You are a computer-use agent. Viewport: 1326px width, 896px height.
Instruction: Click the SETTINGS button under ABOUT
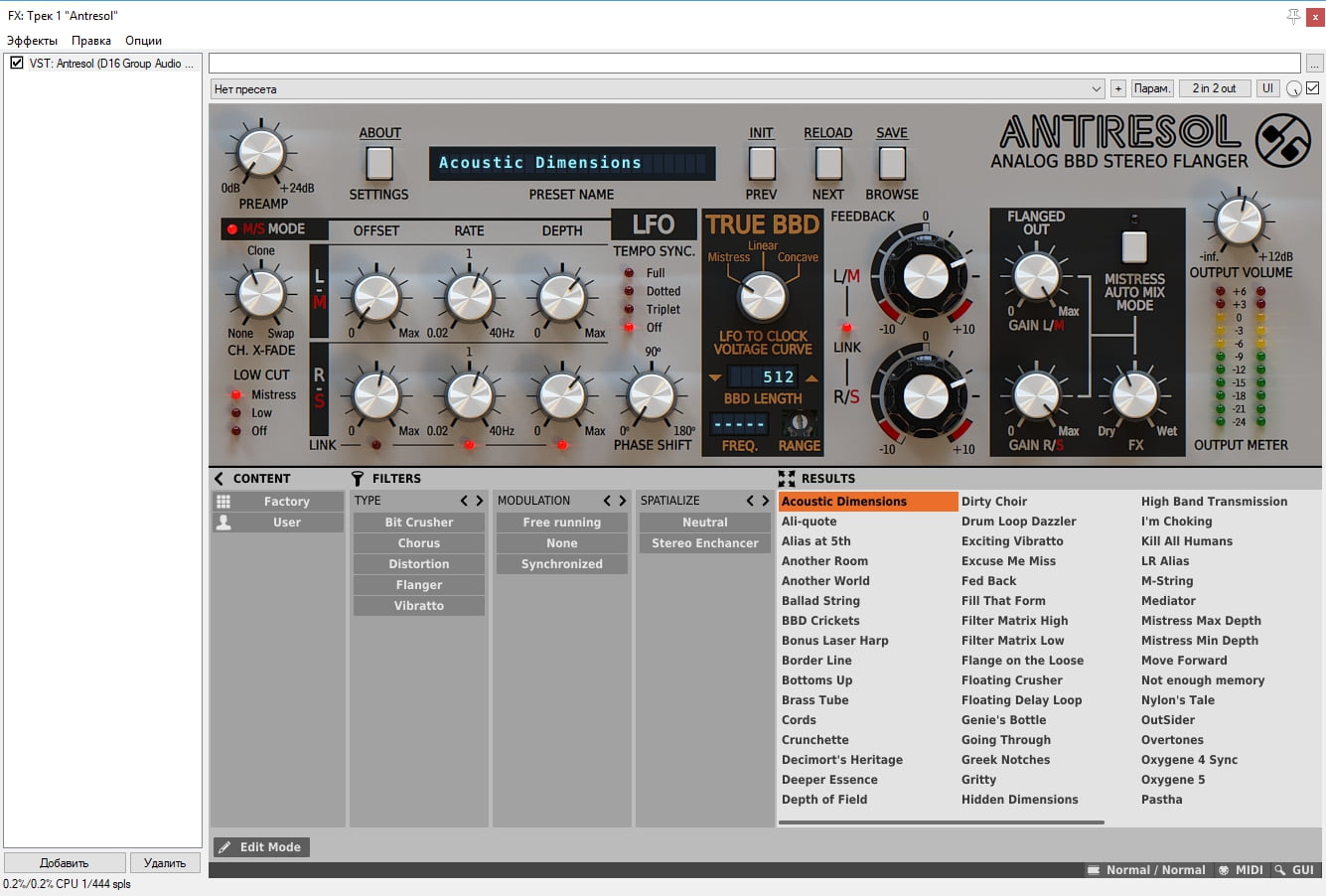tap(379, 163)
